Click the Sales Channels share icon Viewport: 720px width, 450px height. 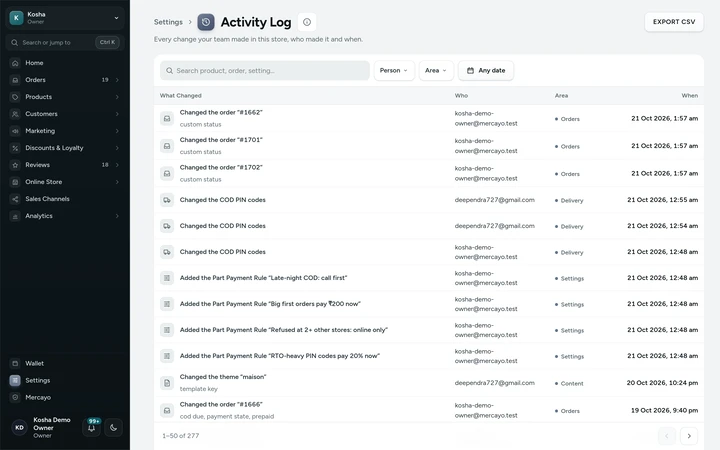pyautogui.click(x=15, y=199)
